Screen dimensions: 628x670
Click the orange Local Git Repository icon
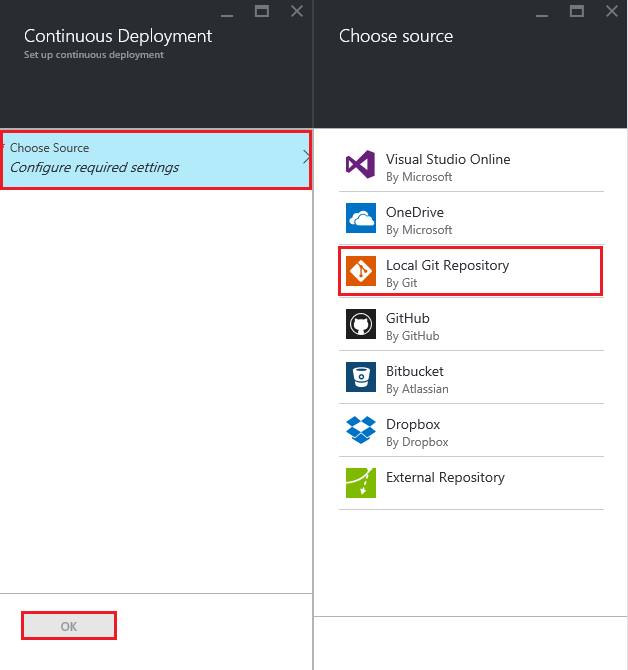(361, 271)
